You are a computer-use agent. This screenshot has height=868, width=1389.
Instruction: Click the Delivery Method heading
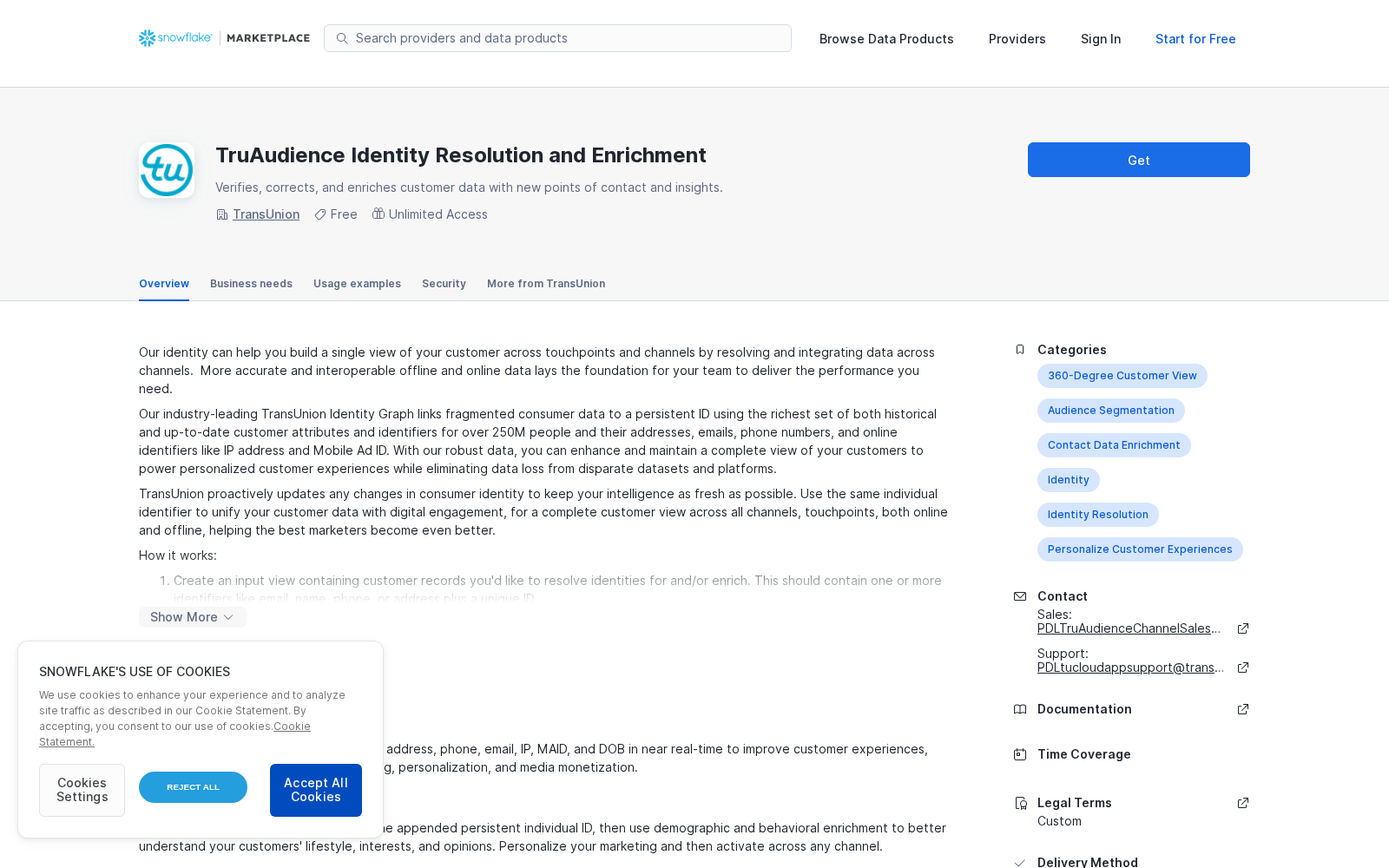tap(1088, 862)
